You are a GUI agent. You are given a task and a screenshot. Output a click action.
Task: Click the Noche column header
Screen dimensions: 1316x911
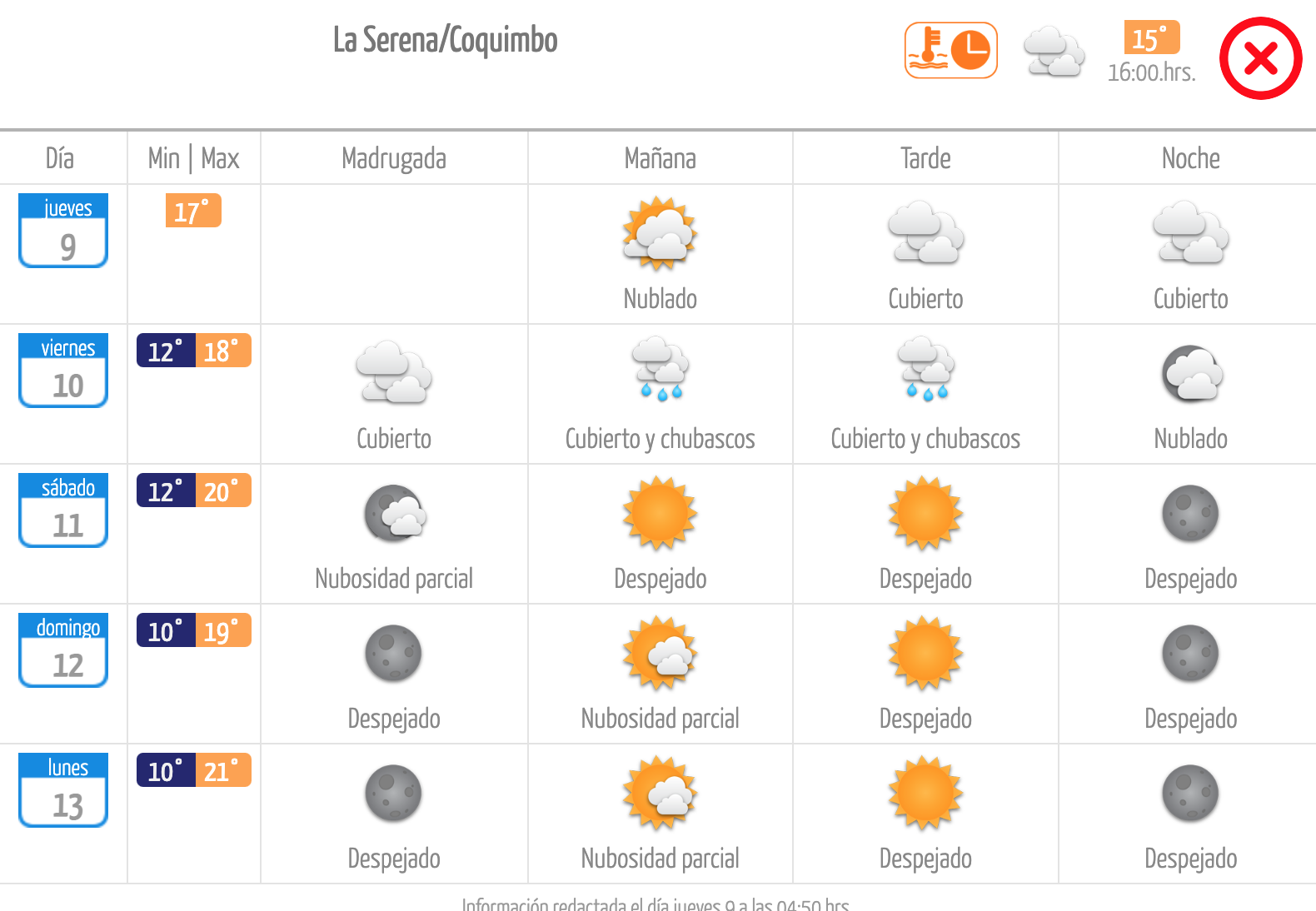(1190, 158)
